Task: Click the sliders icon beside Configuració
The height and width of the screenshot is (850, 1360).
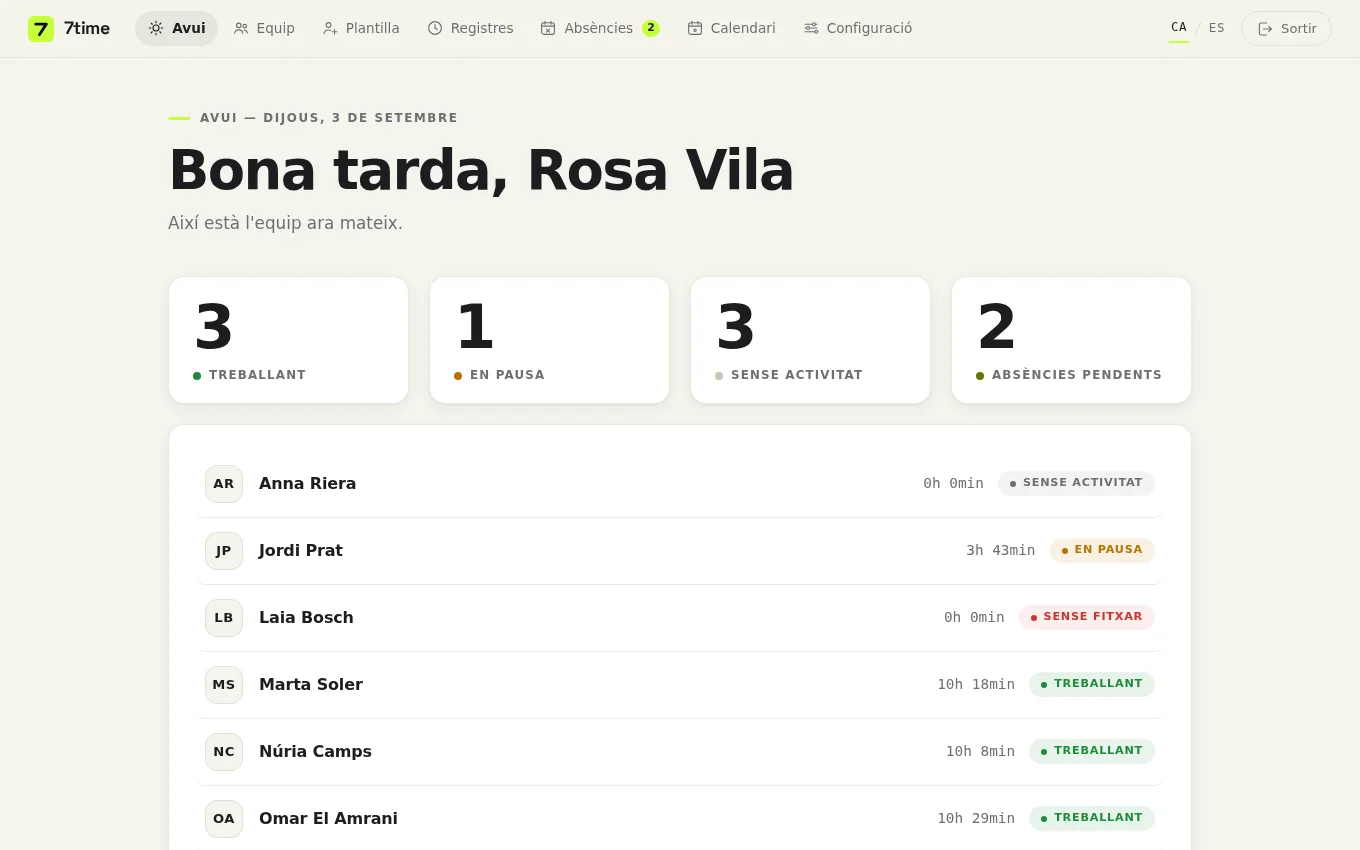Action: [x=811, y=28]
